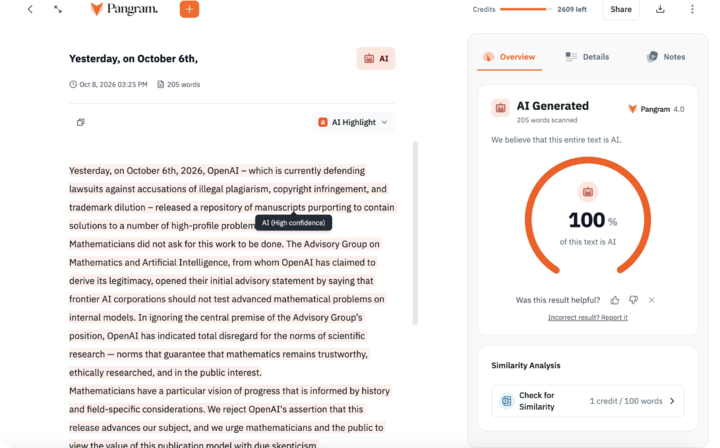Click the orange plus new scan button
The width and height of the screenshot is (720, 448).
(189, 9)
